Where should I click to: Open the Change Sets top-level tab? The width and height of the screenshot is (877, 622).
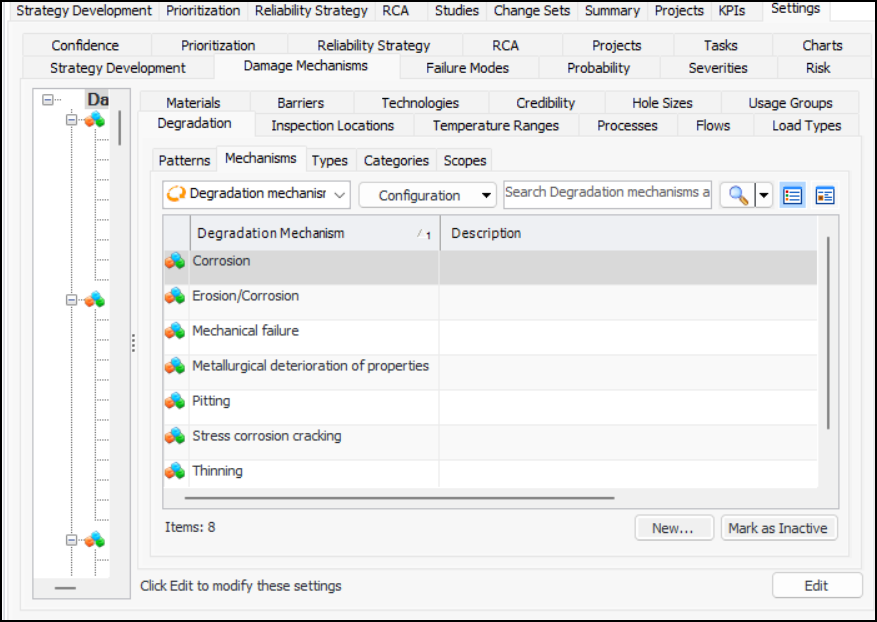pos(532,11)
